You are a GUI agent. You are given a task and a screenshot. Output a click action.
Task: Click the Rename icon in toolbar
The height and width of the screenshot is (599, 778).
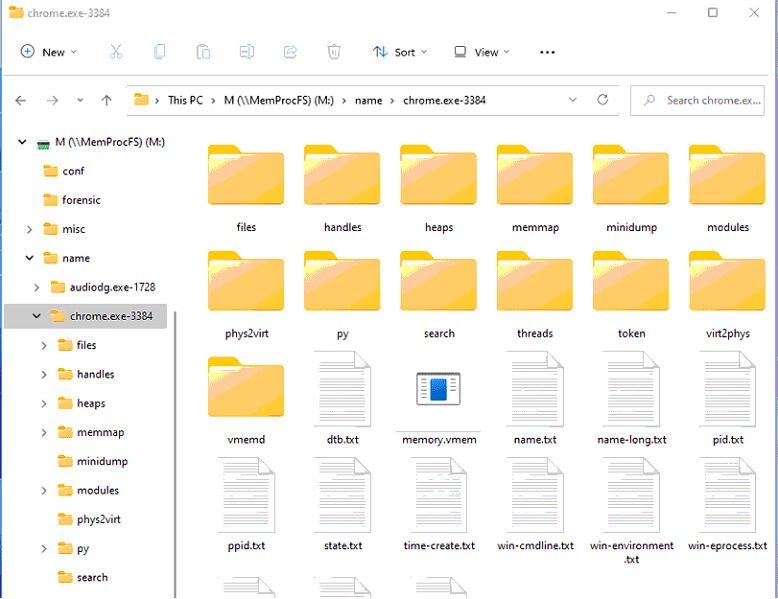point(247,52)
